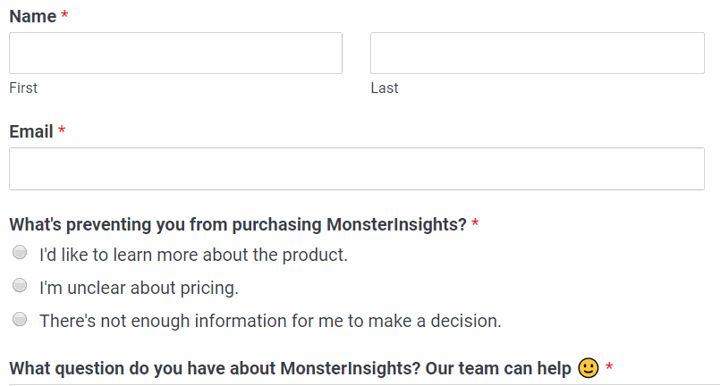The image size is (720, 386).
Task: Click the asterisk after the purchasing question
Action: pyautogui.click(x=475, y=223)
